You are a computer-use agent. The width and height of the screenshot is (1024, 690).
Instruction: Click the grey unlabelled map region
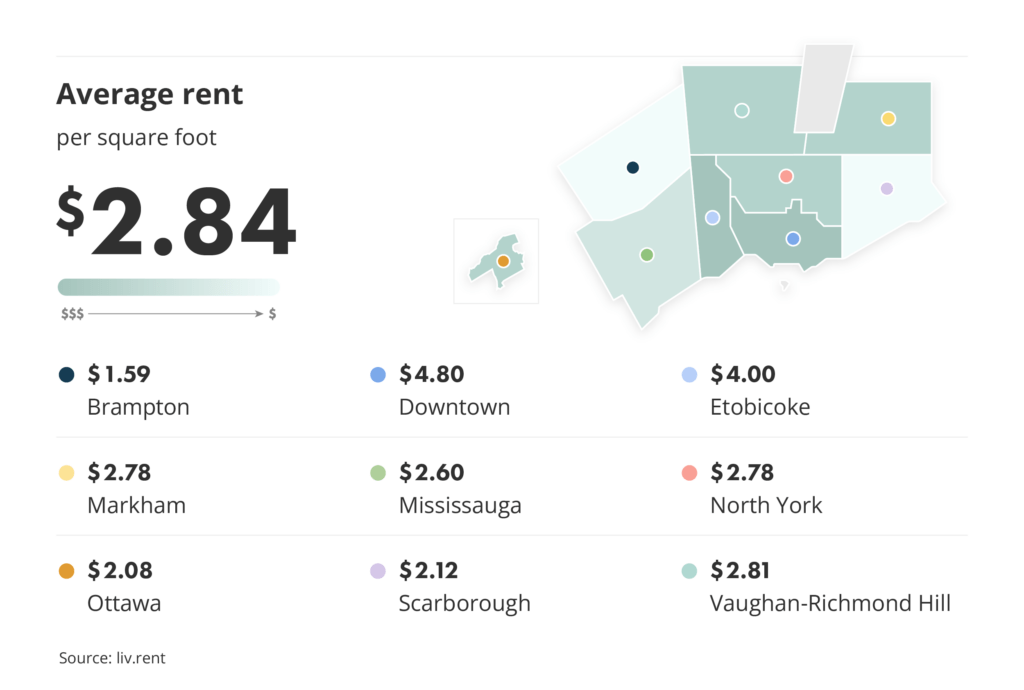(824, 88)
